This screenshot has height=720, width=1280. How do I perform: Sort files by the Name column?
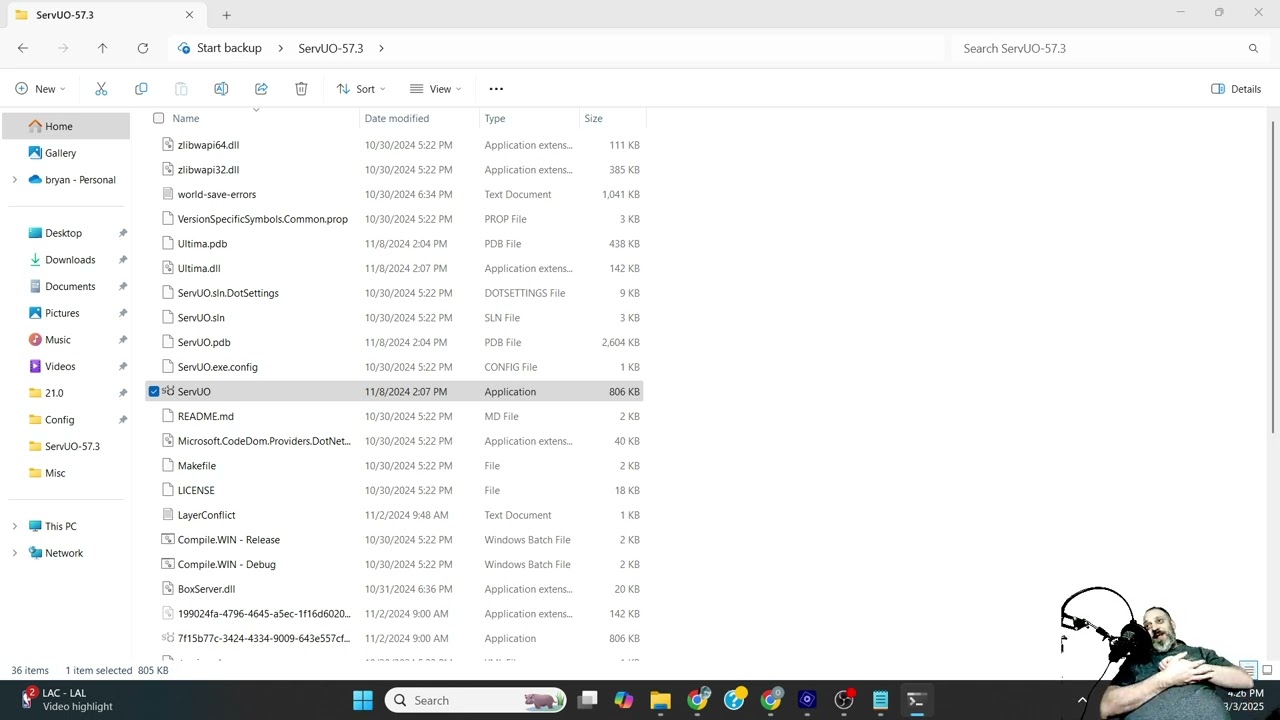click(186, 118)
